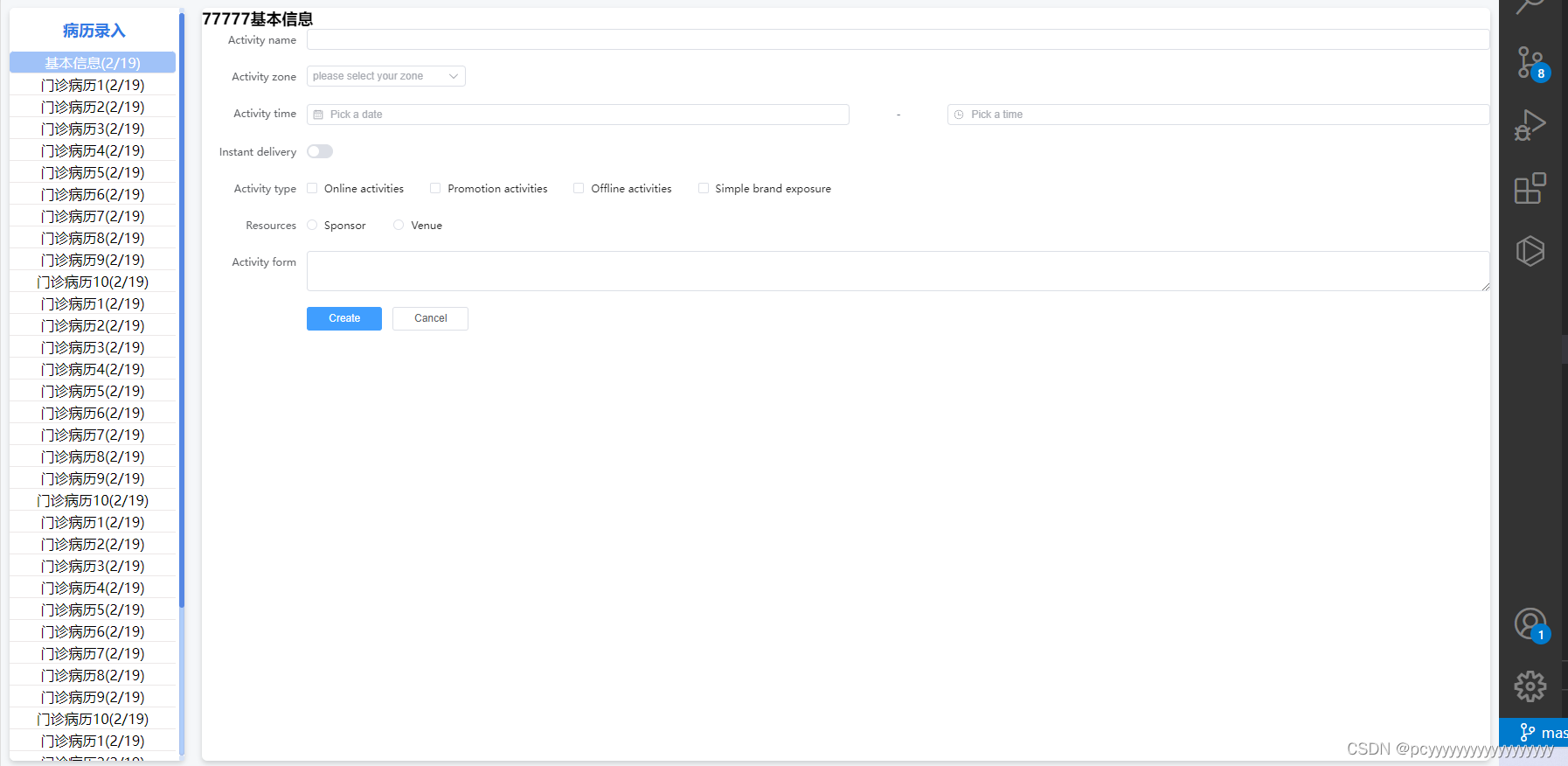This screenshot has width=1568, height=766.
Task: Open the Run and Debug view
Action: (1530, 125)
